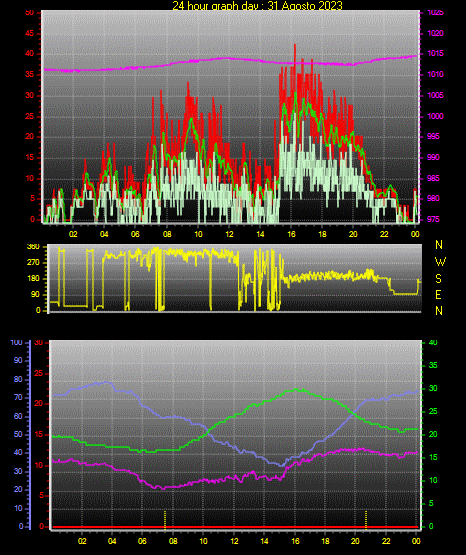Screen dimensions: 466x555
Task: Click the second yellow dotted sunset marker
Action: pos(366,519)
